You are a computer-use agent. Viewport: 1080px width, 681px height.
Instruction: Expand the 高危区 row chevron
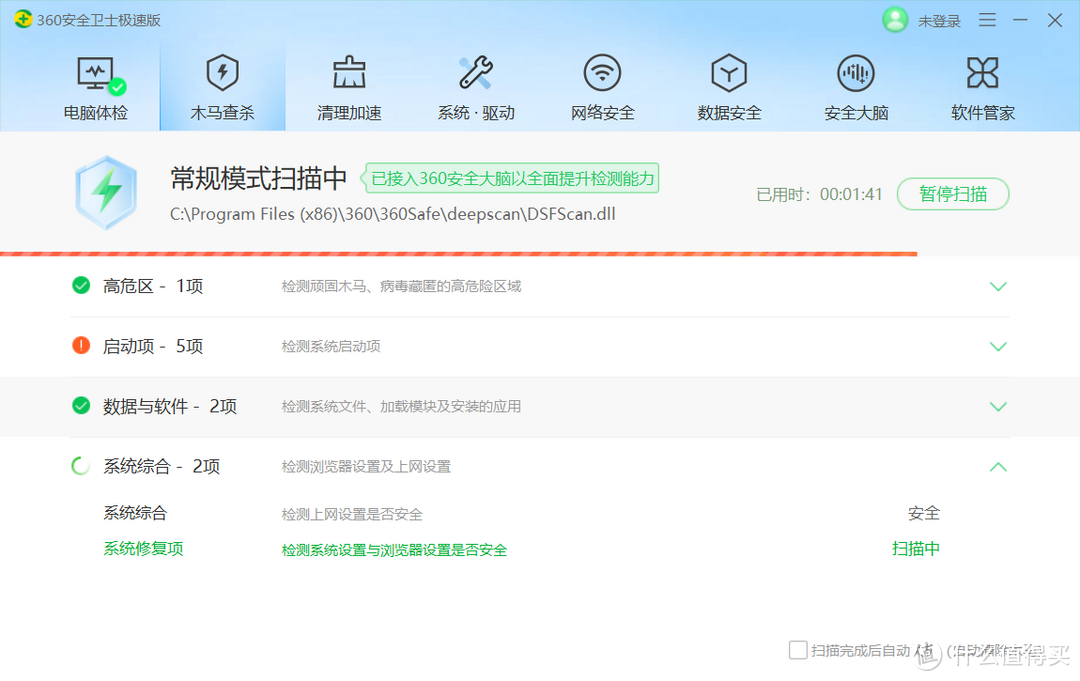(x=998, y=286)
